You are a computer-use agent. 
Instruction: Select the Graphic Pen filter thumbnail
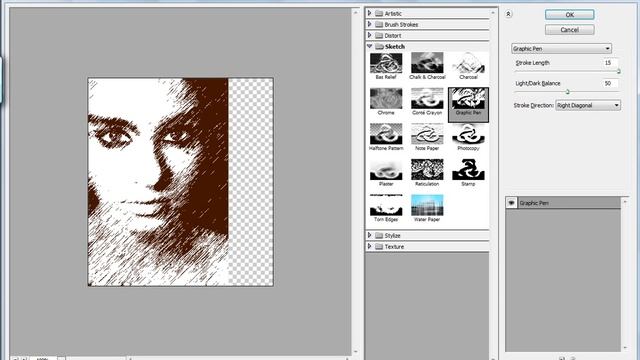tap(468, 104)
